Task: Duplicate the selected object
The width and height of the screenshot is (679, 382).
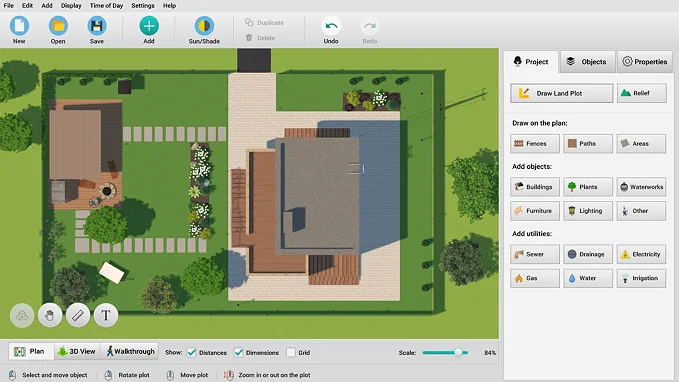Action: 265,23
